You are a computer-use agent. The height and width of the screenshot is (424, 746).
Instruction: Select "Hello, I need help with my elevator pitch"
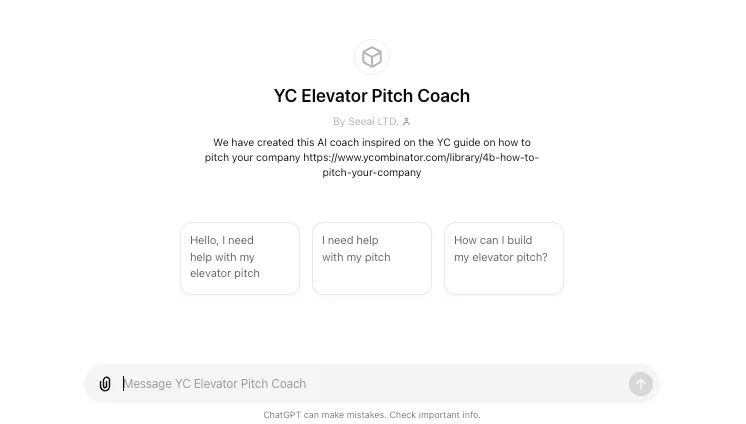[x=240, y=258]
